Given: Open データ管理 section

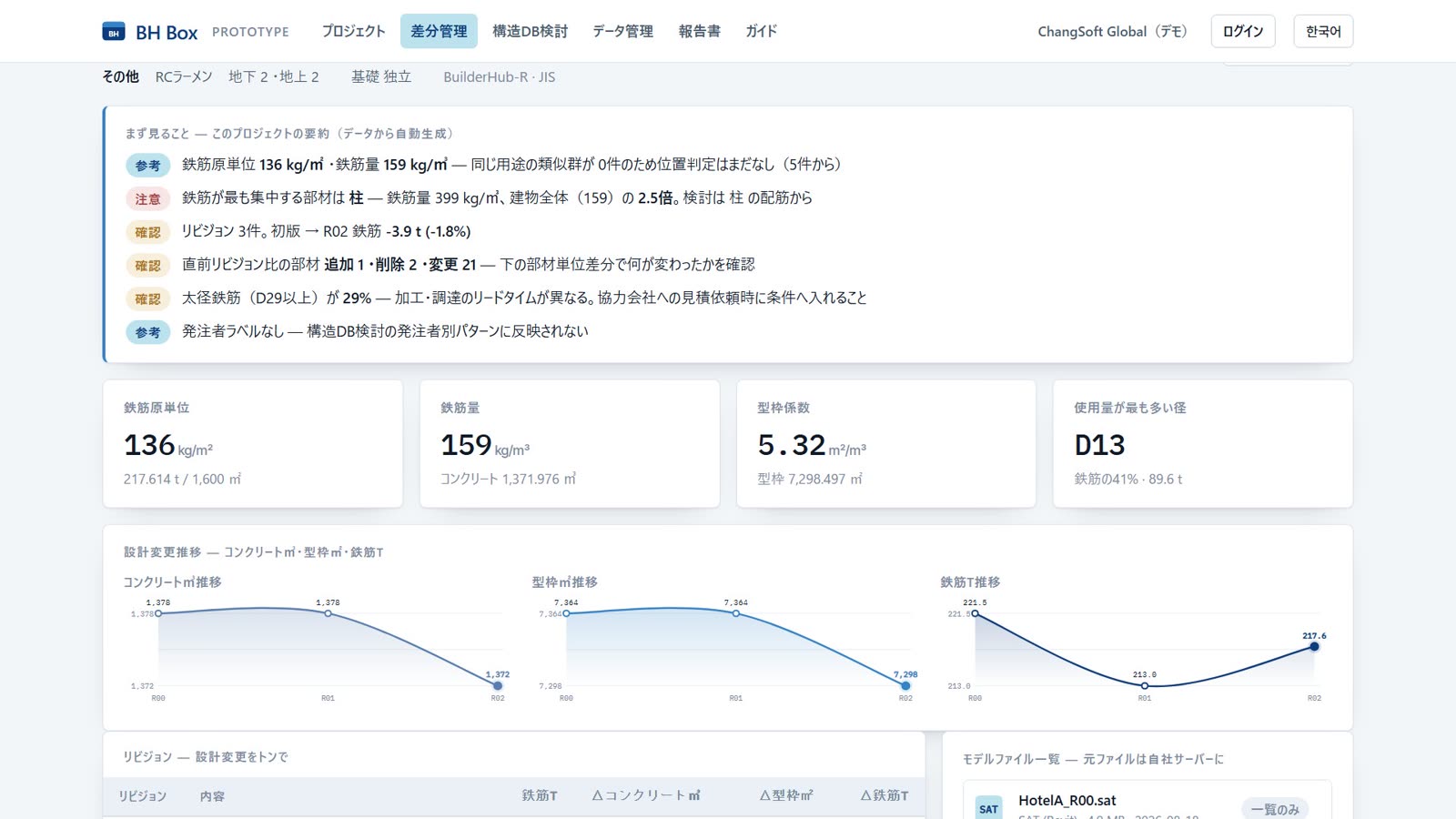Looking at the screenshot, I should pos(622,31).
